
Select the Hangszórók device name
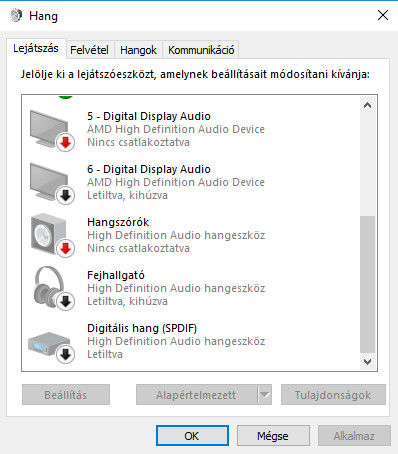point(118,222)
